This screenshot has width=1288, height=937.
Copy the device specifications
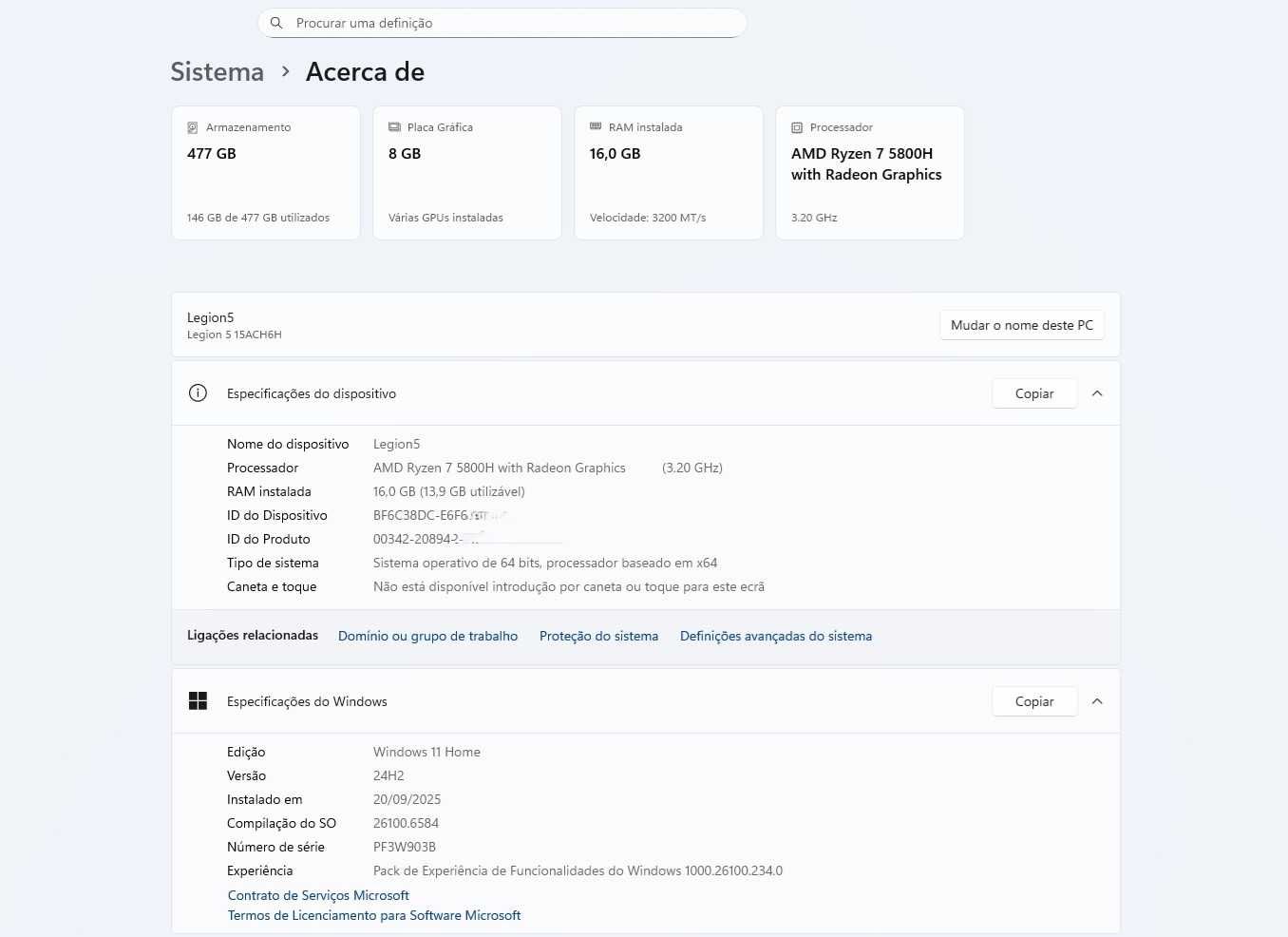(x=1034, y=393)
